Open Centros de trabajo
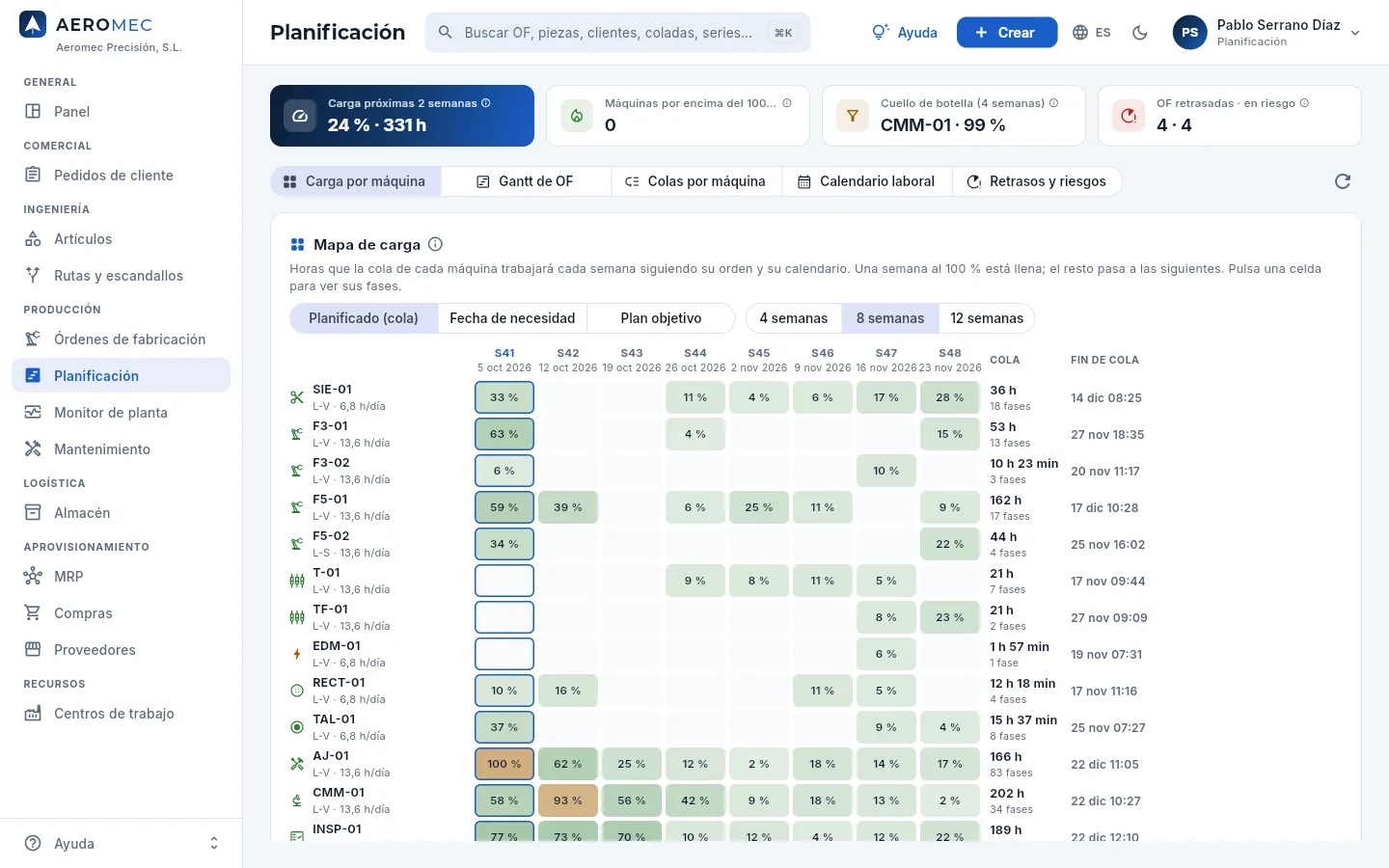Viewport: 1389px width, 868px height. pyautogui.click(x=121, y=714)
